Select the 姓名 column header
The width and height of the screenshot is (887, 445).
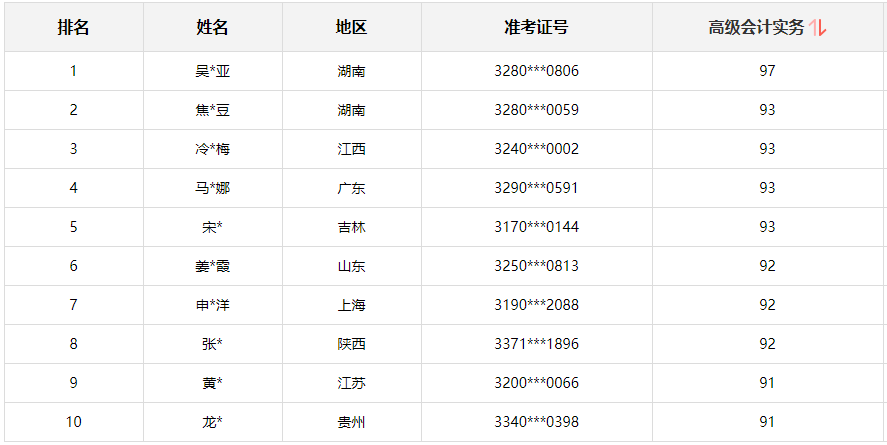coord(212,28)
